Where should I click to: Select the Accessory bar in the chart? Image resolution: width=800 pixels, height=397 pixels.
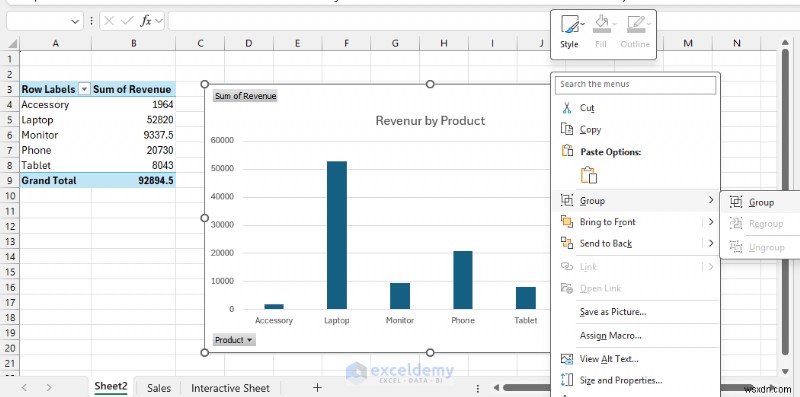coord(274,306)
